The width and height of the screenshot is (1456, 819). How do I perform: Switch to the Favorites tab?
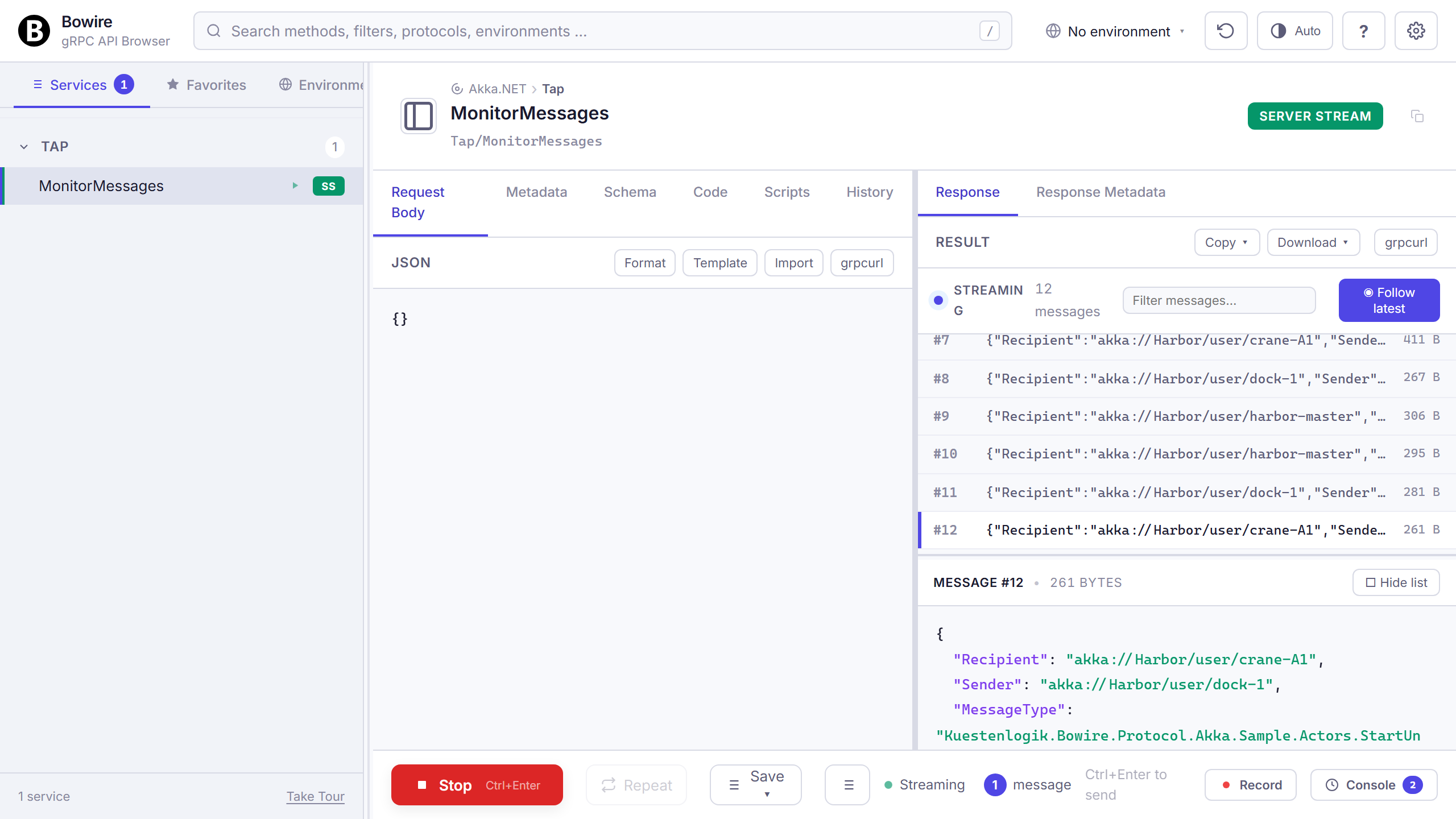pos(206,85)
